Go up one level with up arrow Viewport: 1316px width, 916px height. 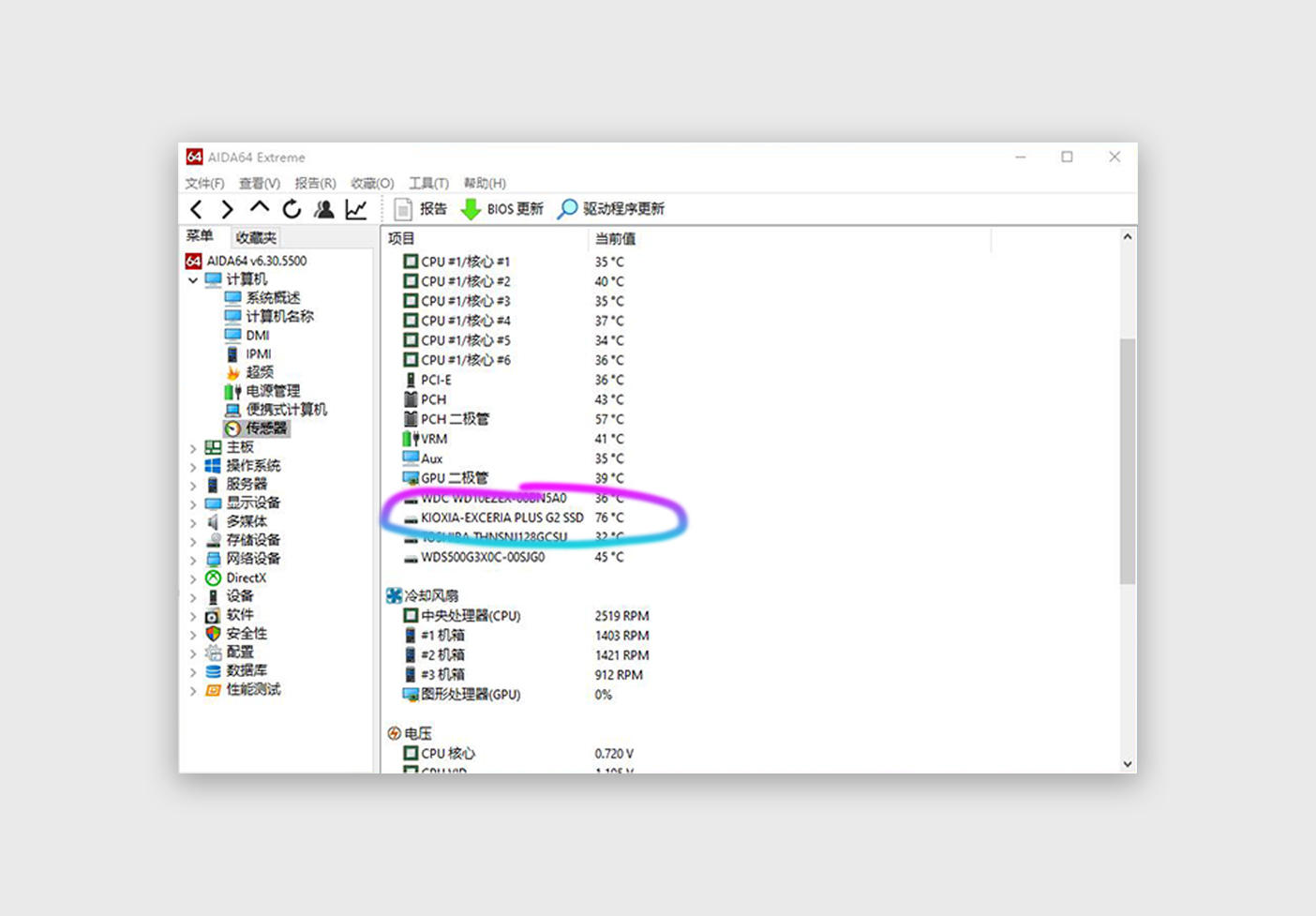[x=260, y=208]
